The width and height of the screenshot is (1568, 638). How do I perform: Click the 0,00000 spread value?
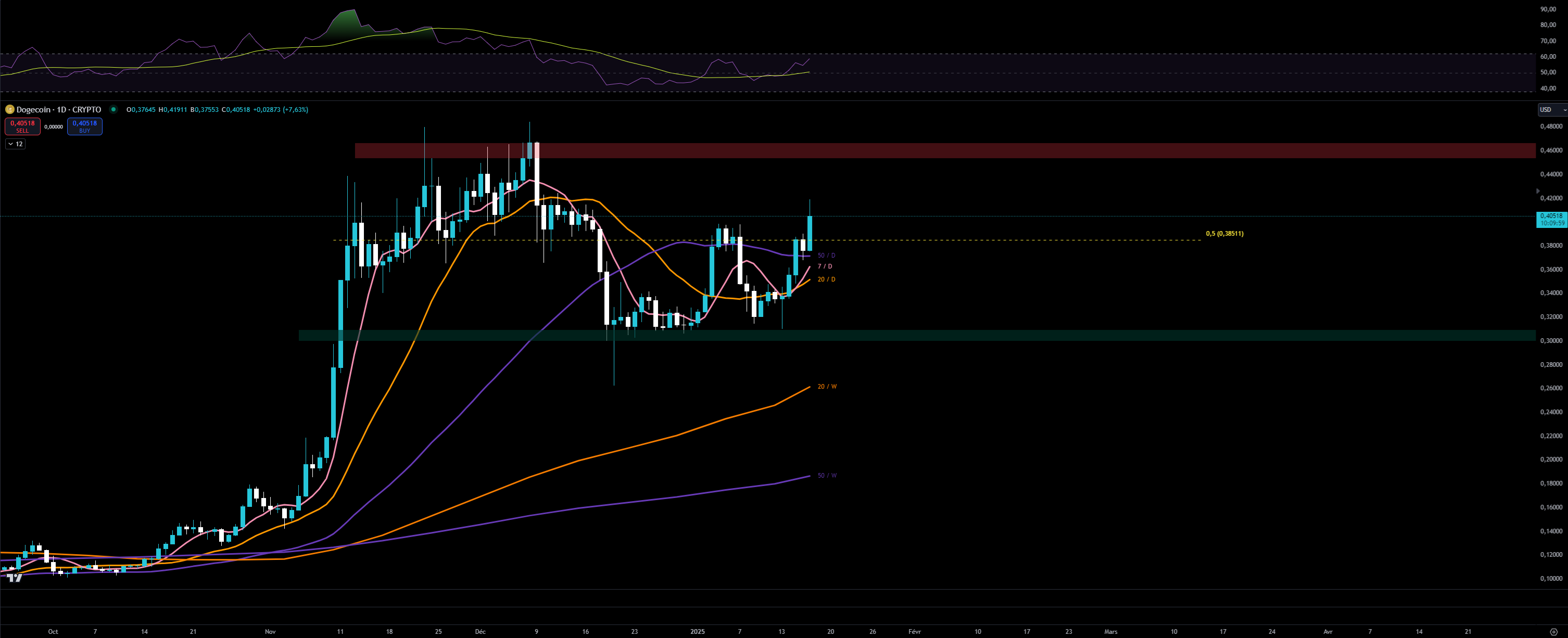(x=54, y=126)
